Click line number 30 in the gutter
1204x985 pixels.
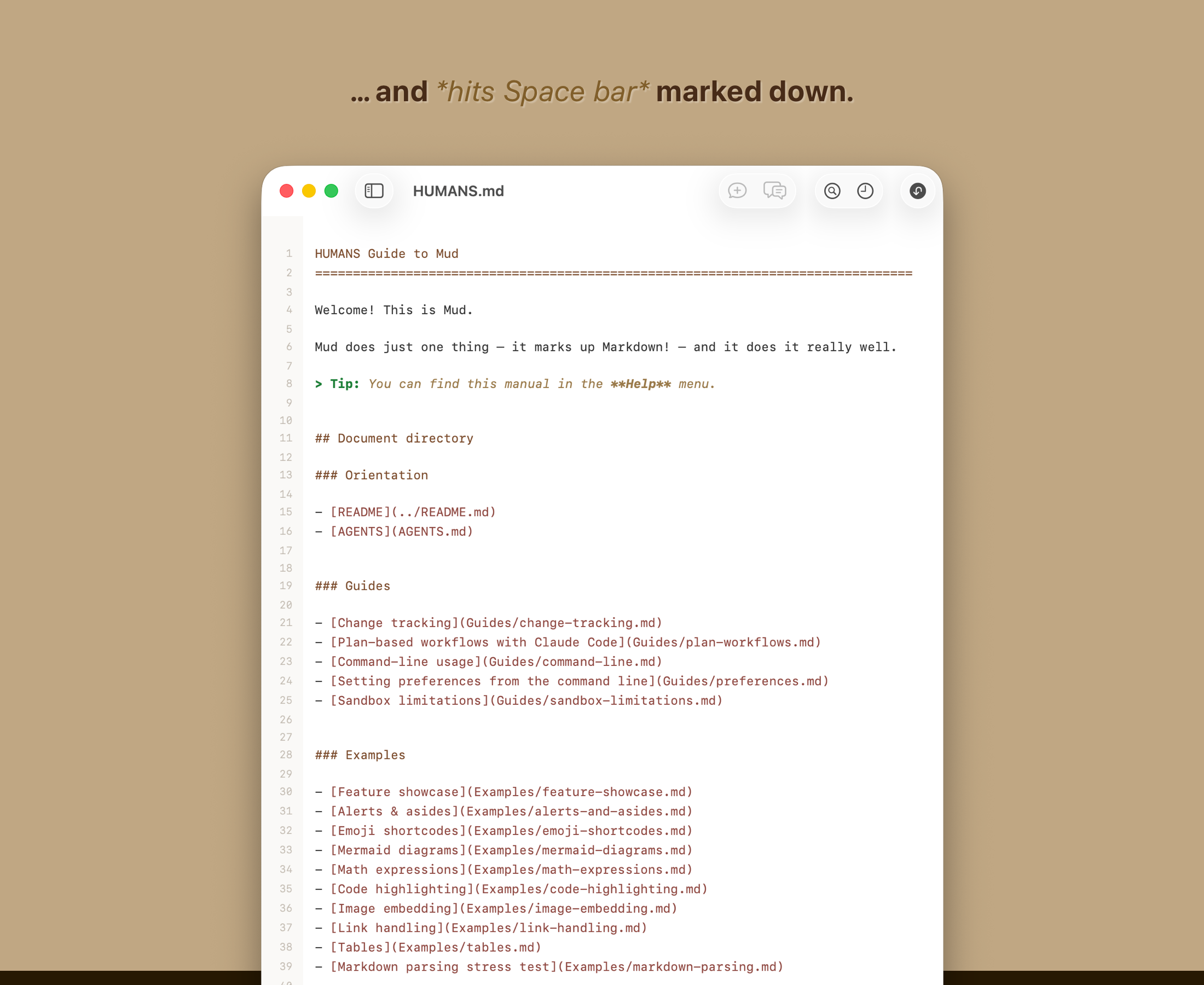286,791
